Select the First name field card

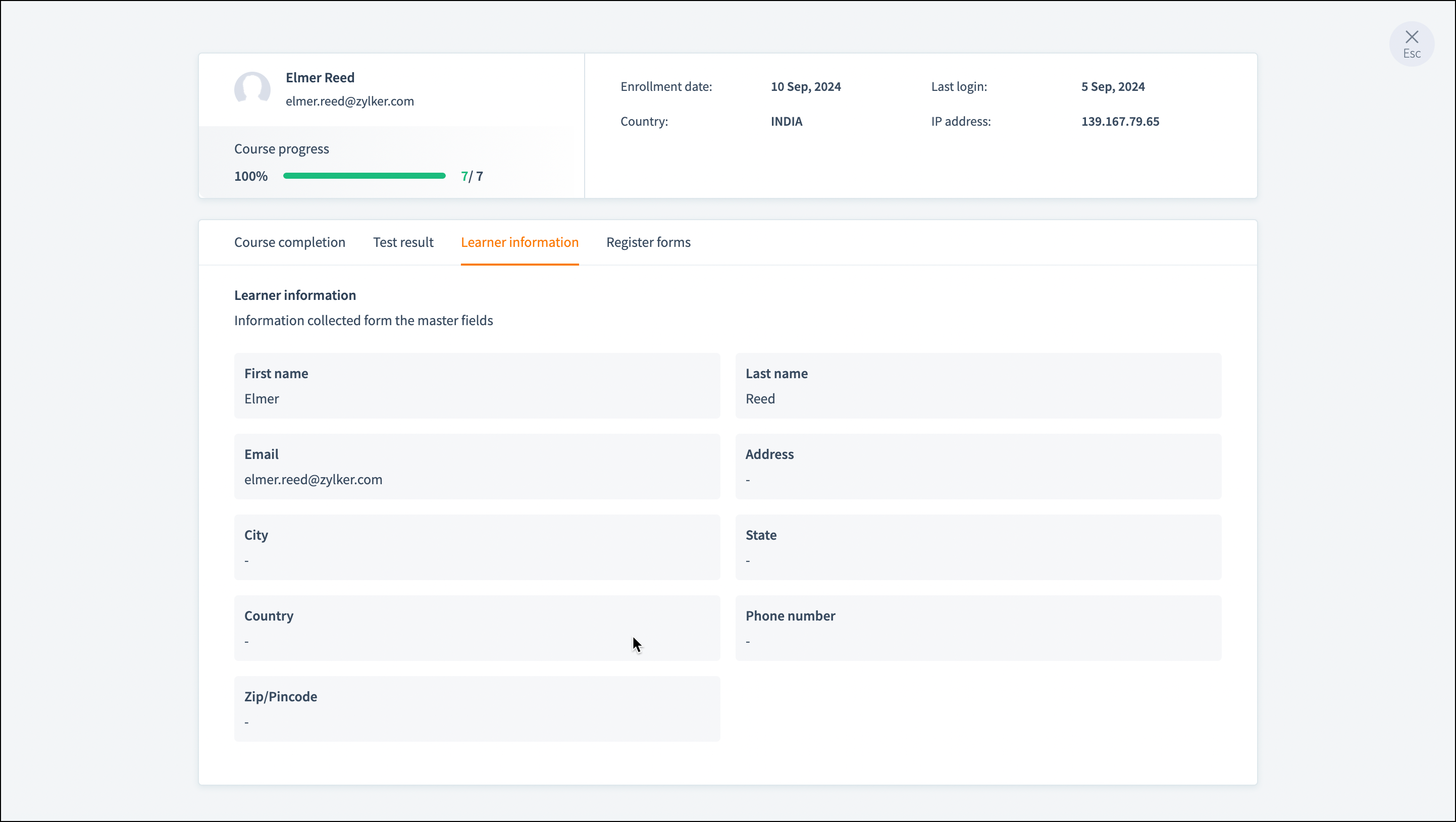tap(477, 386)
